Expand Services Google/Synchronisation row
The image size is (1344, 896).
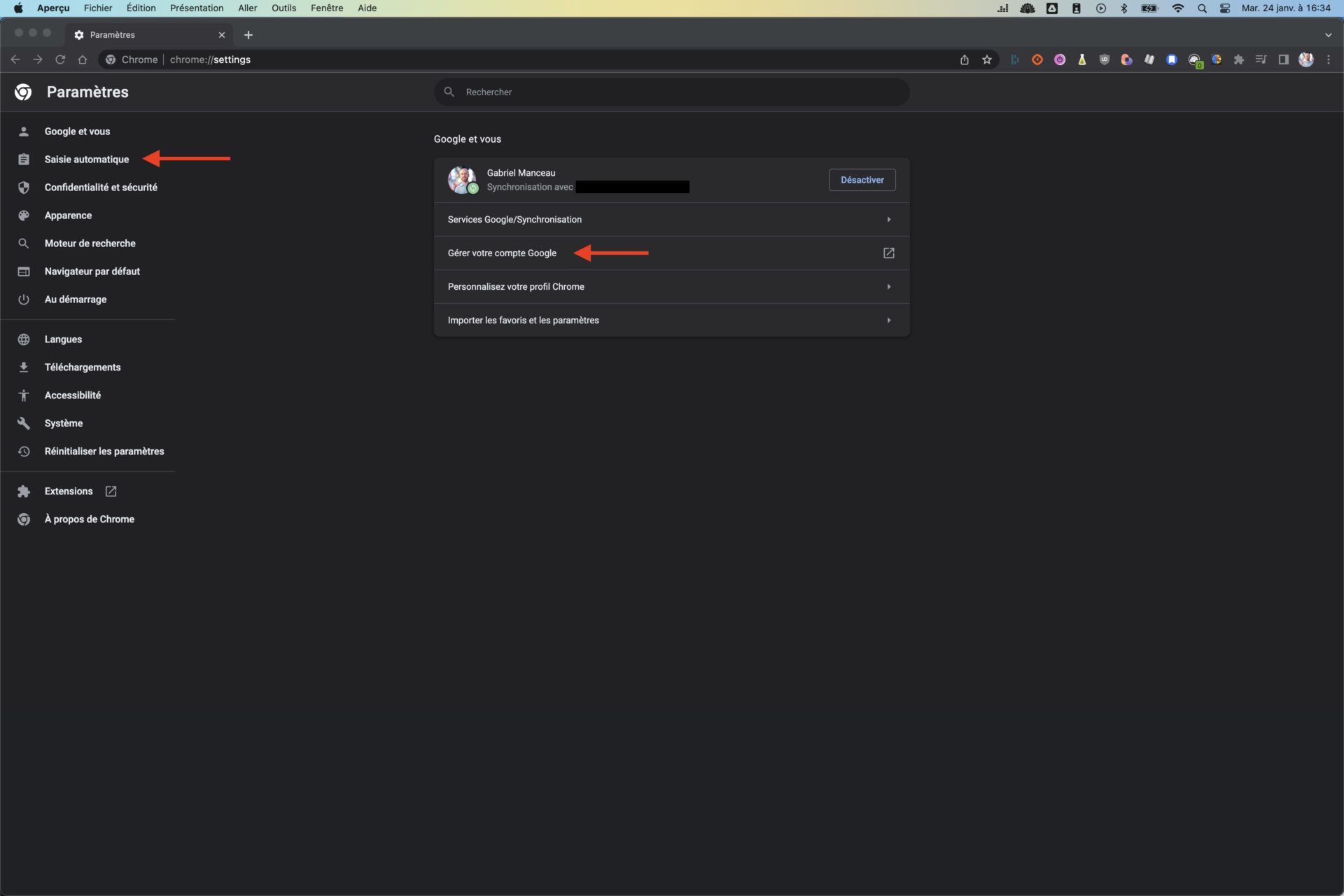click(671, 220)
